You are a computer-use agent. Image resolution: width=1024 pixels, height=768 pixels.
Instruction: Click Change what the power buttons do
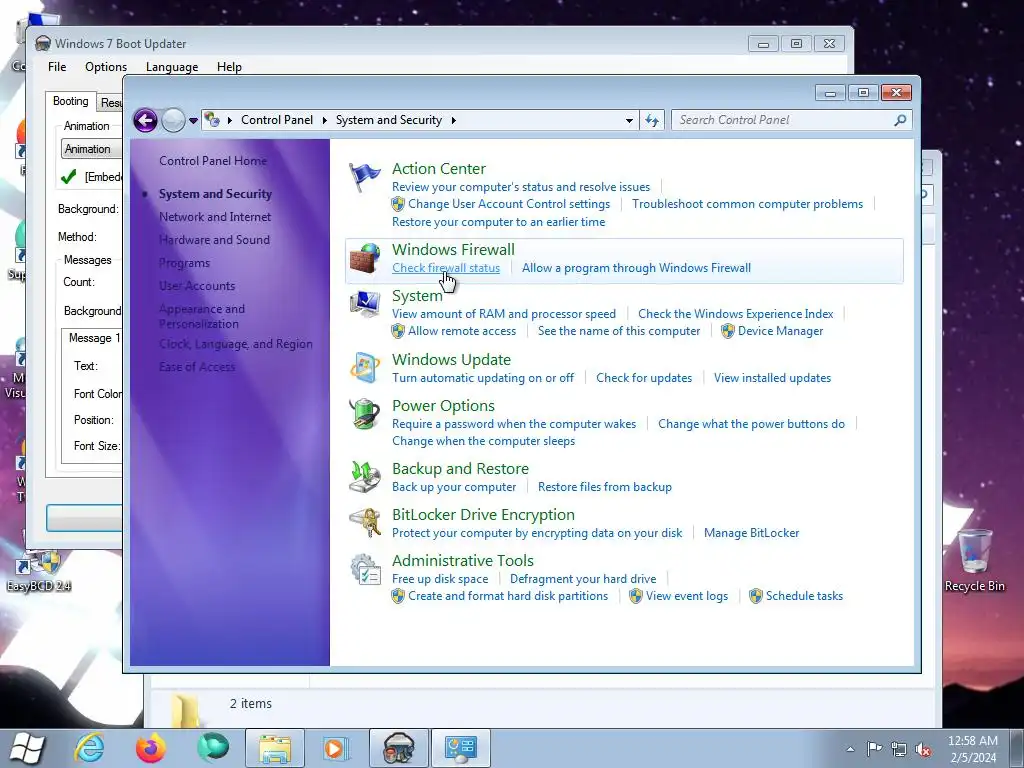point(751,424)
